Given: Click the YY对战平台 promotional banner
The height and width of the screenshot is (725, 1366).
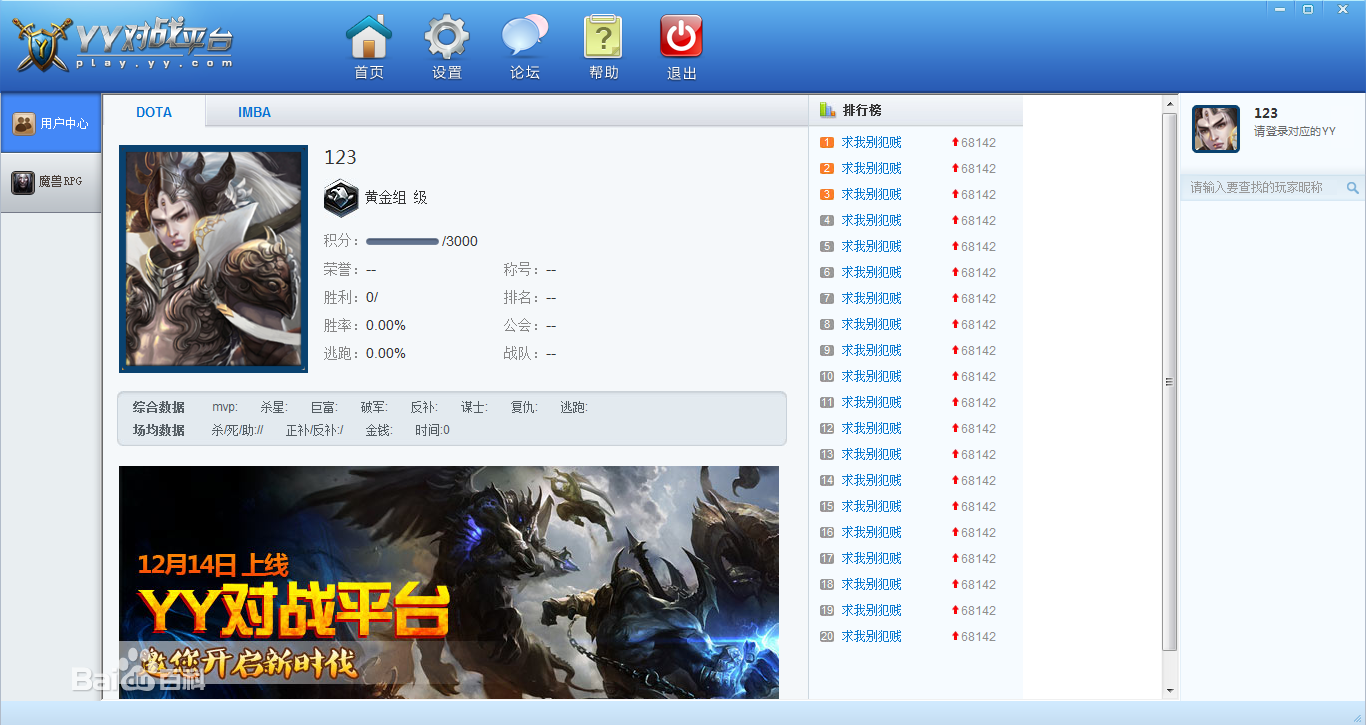Looking at the screenshot, I should (x=448, y=580).
